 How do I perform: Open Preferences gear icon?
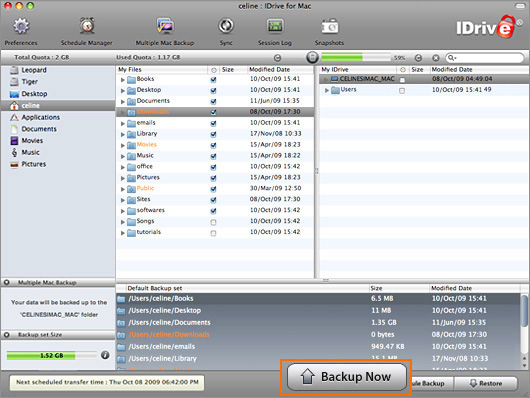pos(21,26)
